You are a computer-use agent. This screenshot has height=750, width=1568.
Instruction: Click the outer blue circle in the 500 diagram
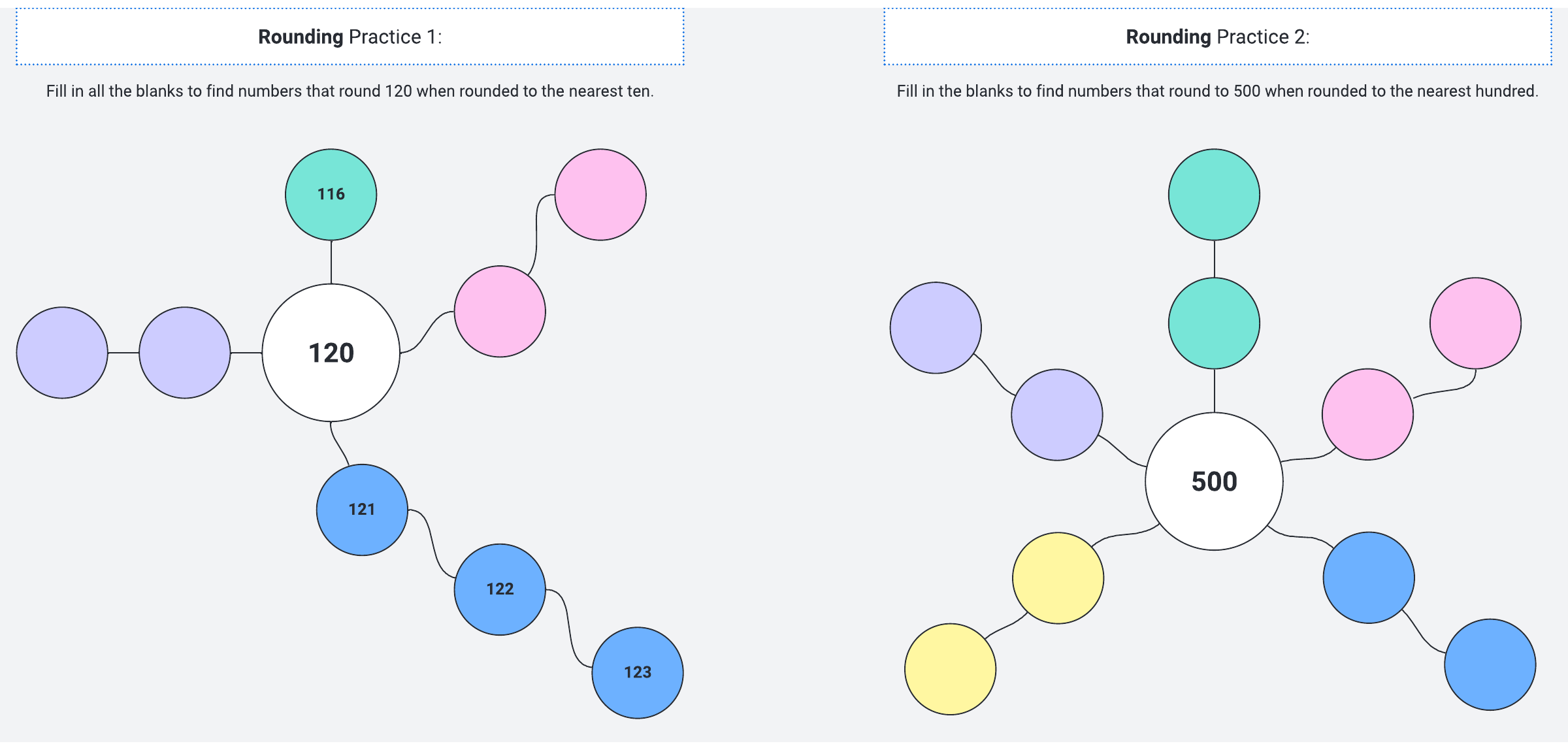[1490, 664]
